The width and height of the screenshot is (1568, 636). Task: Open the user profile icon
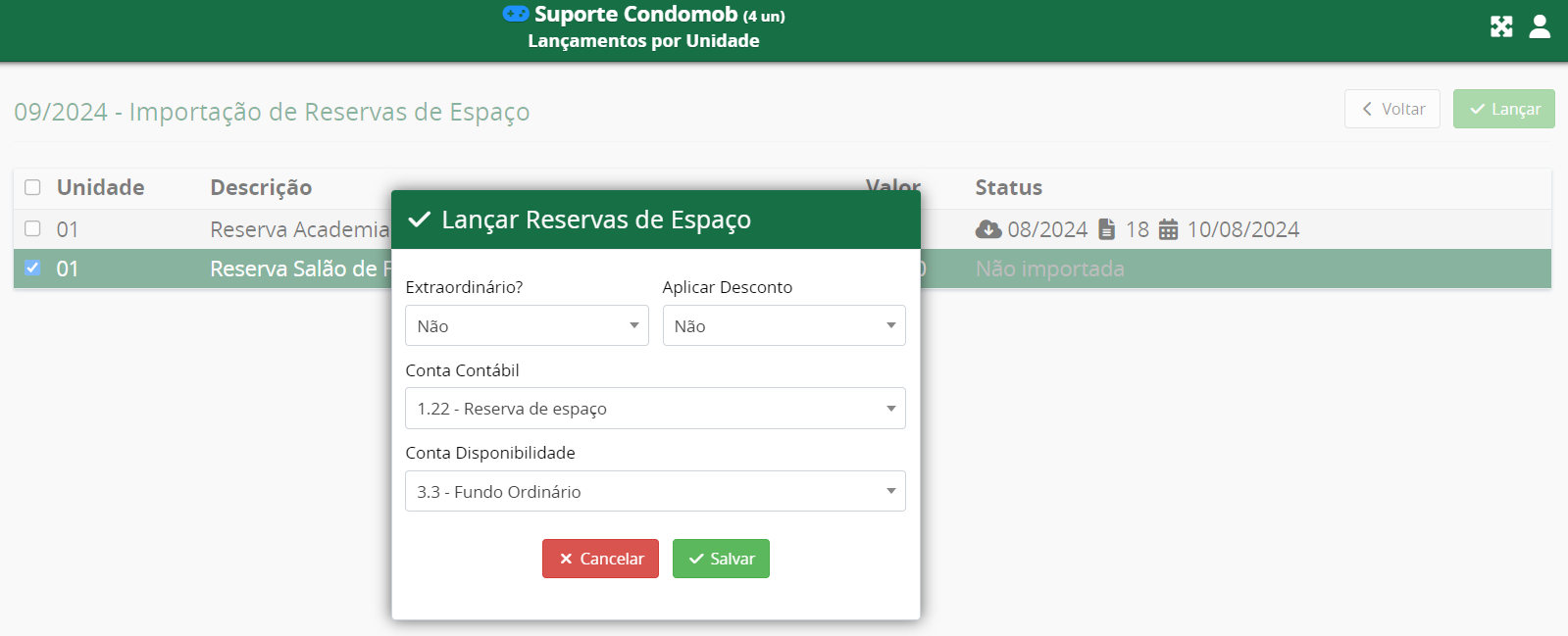click(x=1540, y=26)
